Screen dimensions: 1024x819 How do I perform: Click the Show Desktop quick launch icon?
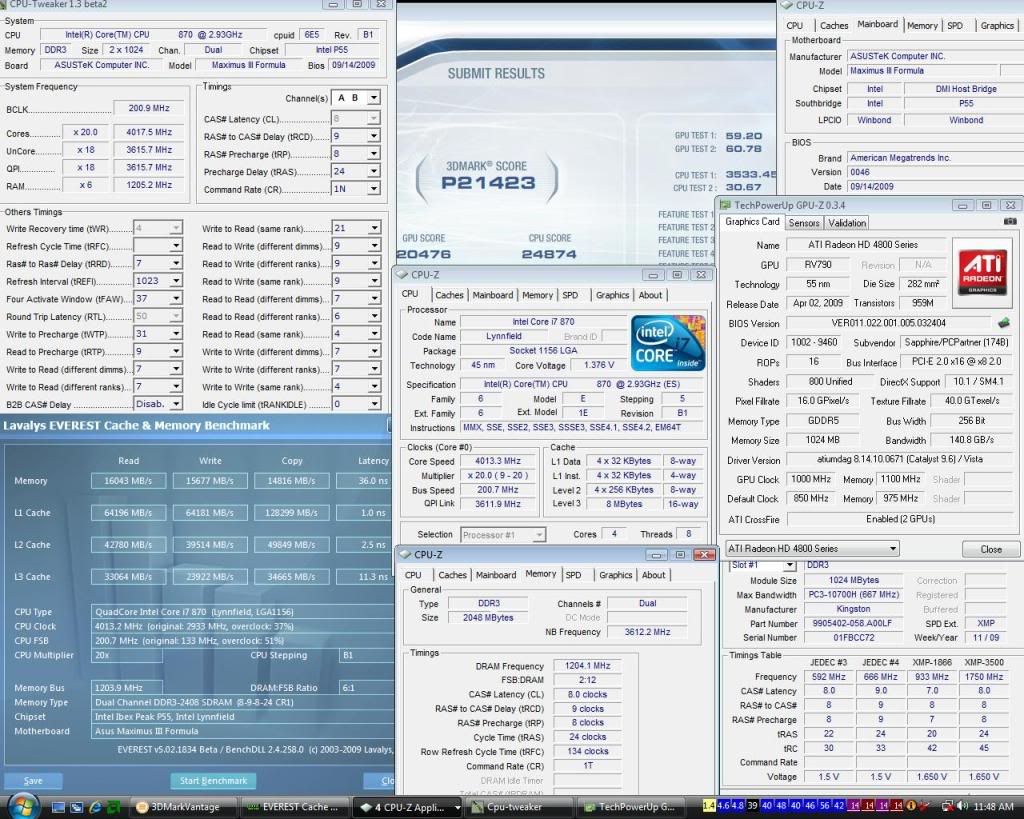[x=59, y=807]
